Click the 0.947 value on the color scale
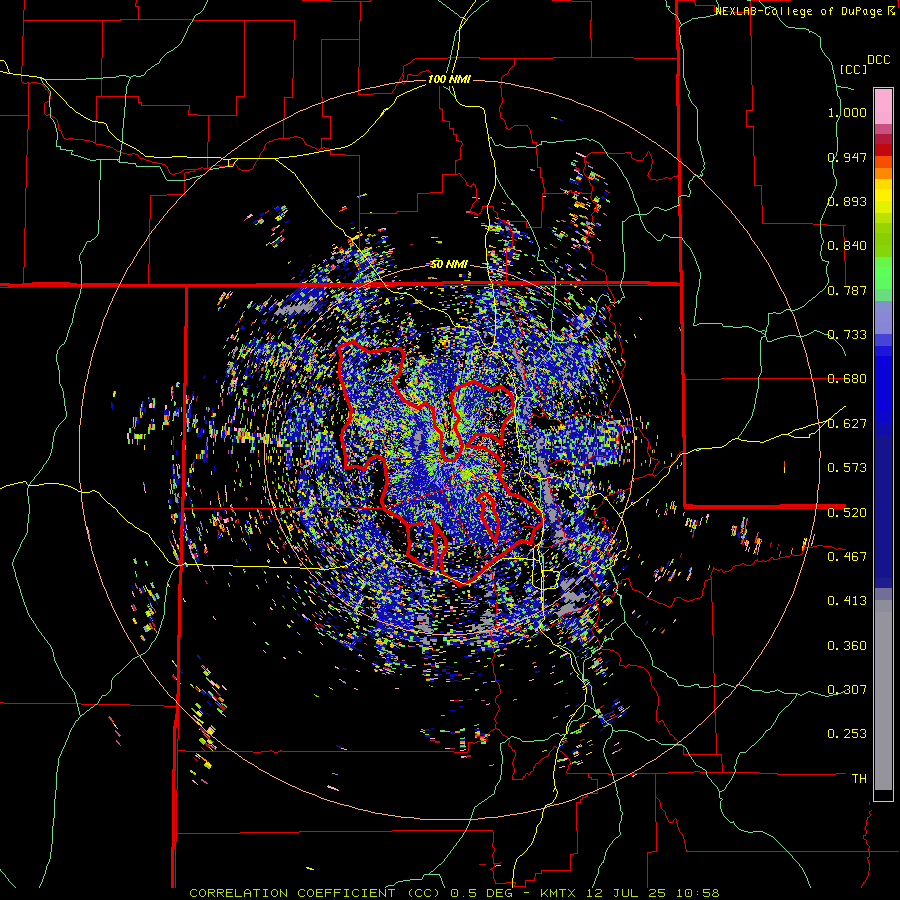This screenshot has height=900, width=900. [847, 157]
